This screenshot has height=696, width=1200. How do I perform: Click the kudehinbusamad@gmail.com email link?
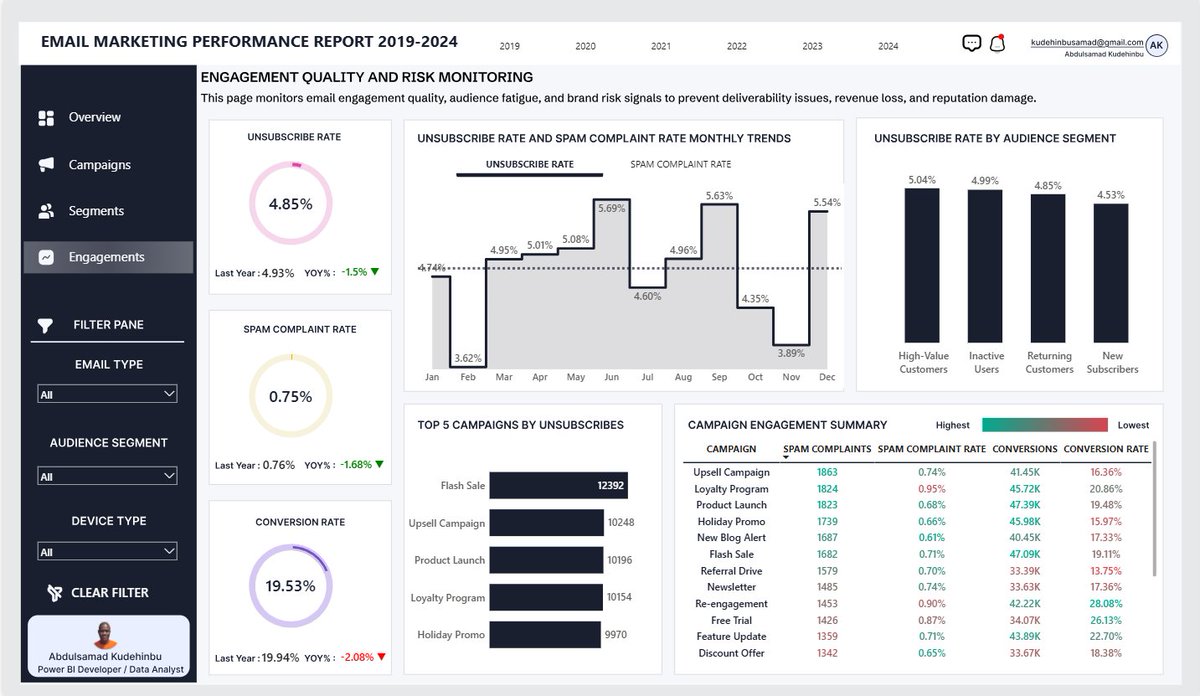pos(1086,42)
